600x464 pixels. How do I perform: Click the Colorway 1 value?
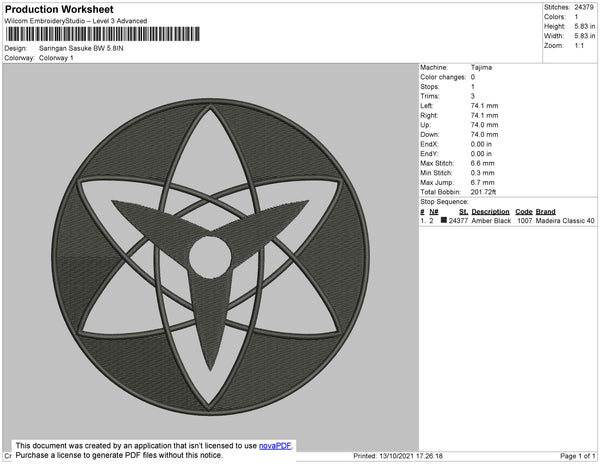pos(56,58)
